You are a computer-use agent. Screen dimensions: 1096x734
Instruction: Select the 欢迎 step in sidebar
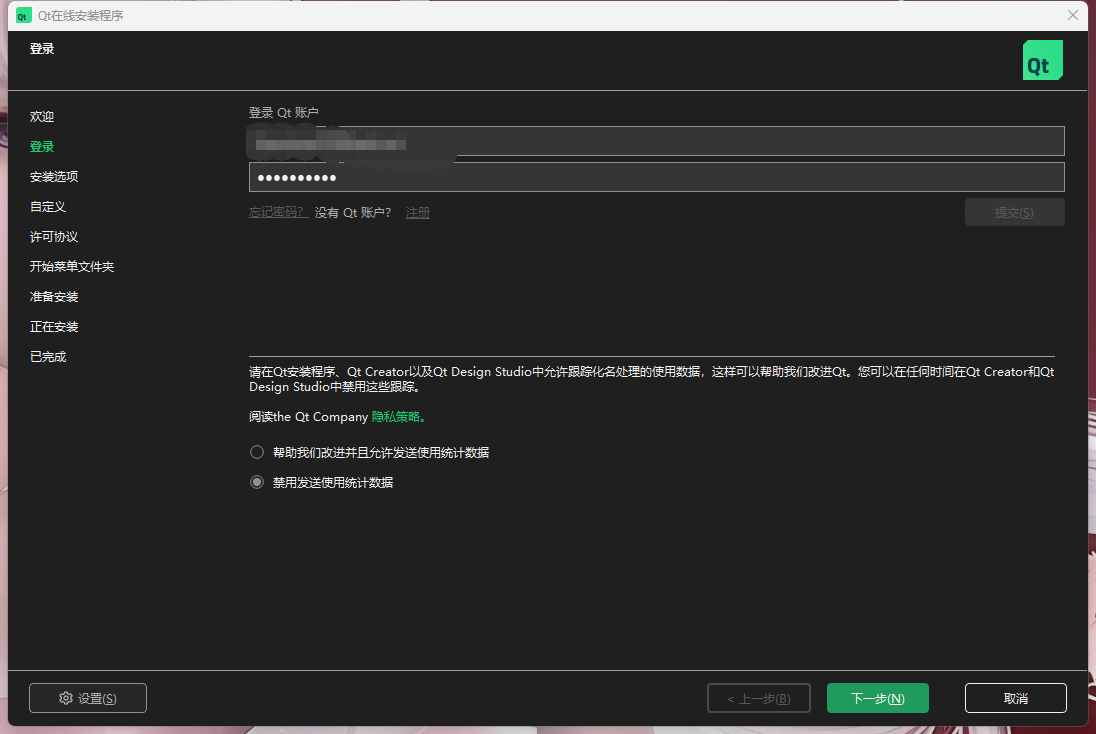point(42,117)
